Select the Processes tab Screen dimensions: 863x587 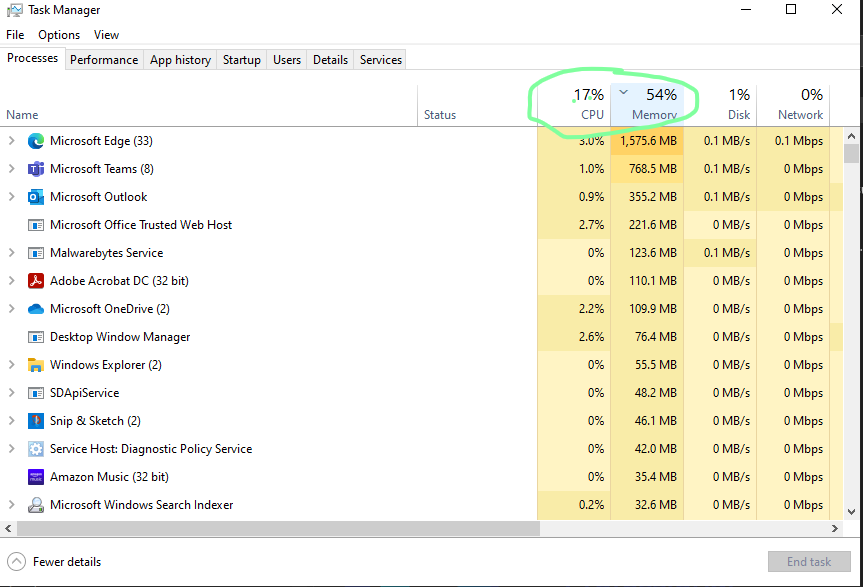point(32,58)
